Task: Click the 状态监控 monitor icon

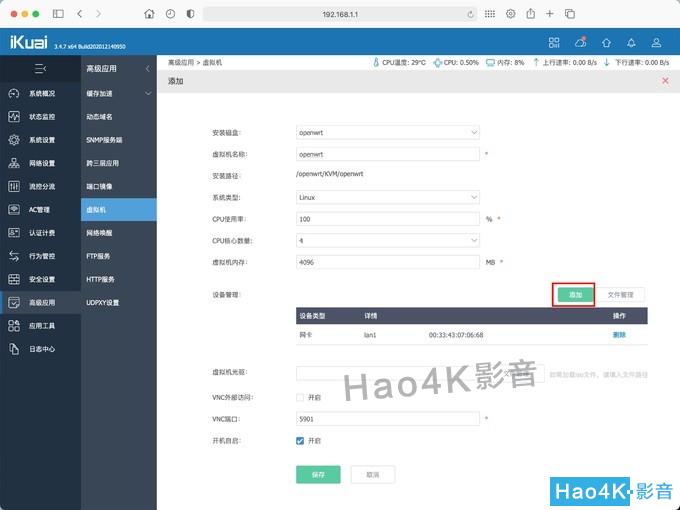Action: 14,117
